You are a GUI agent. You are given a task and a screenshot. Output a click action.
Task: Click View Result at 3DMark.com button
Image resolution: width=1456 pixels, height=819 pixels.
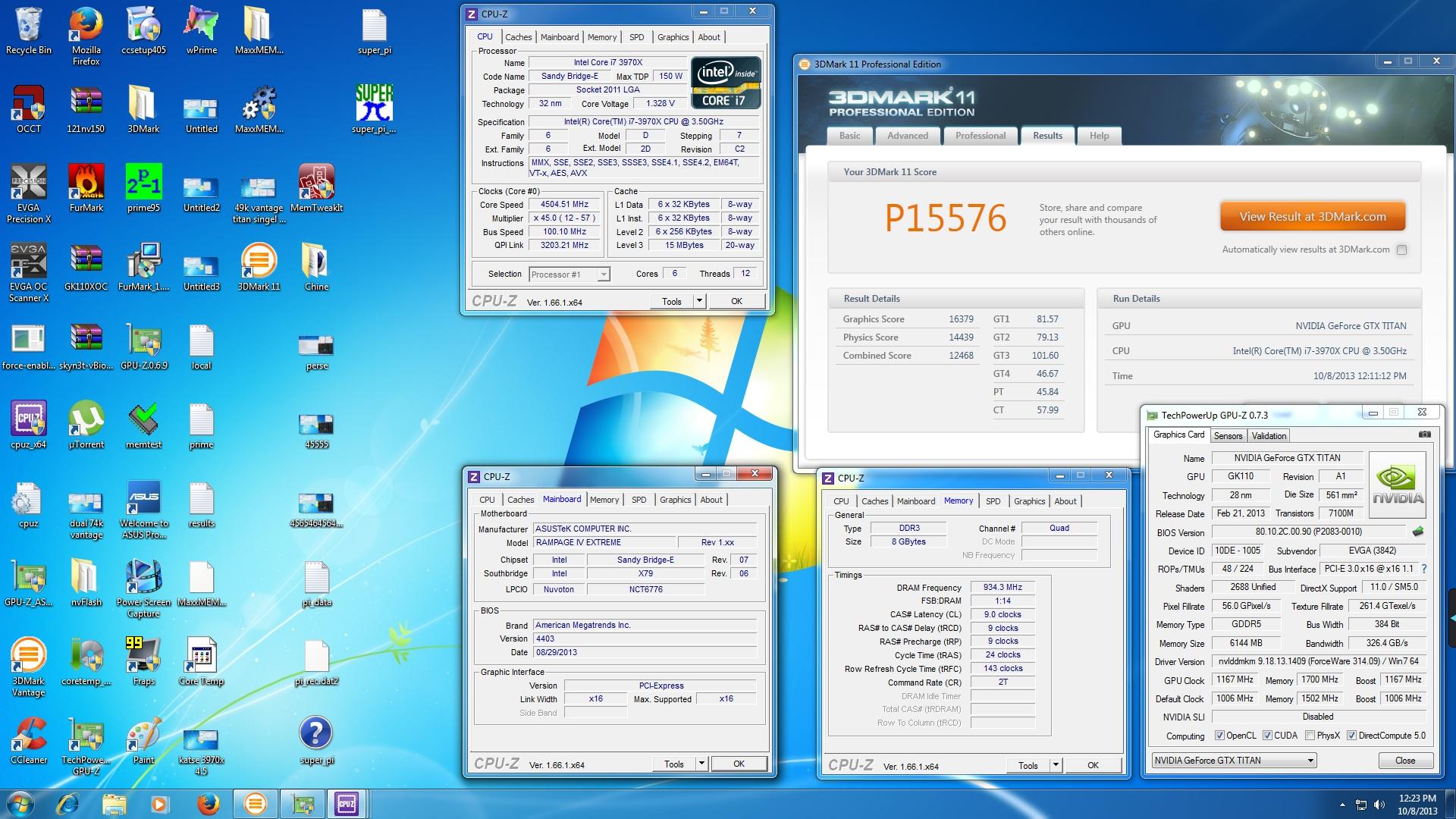tap(1313, 217)
